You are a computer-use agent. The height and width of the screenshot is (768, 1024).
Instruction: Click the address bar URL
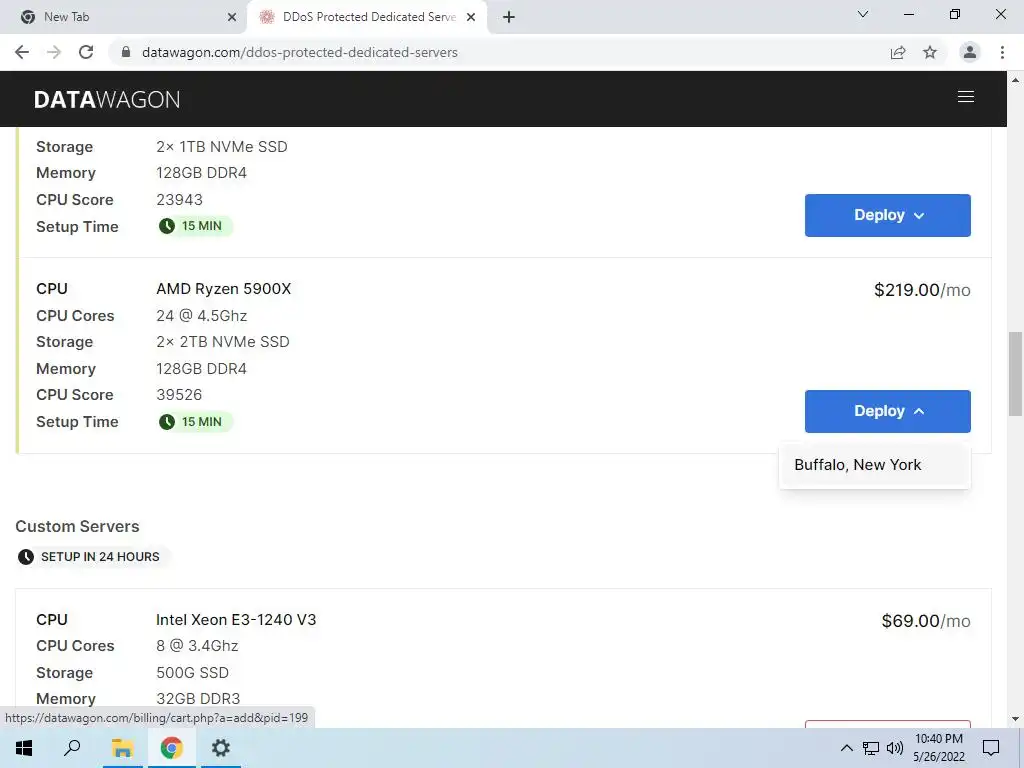tap(300, 52)
